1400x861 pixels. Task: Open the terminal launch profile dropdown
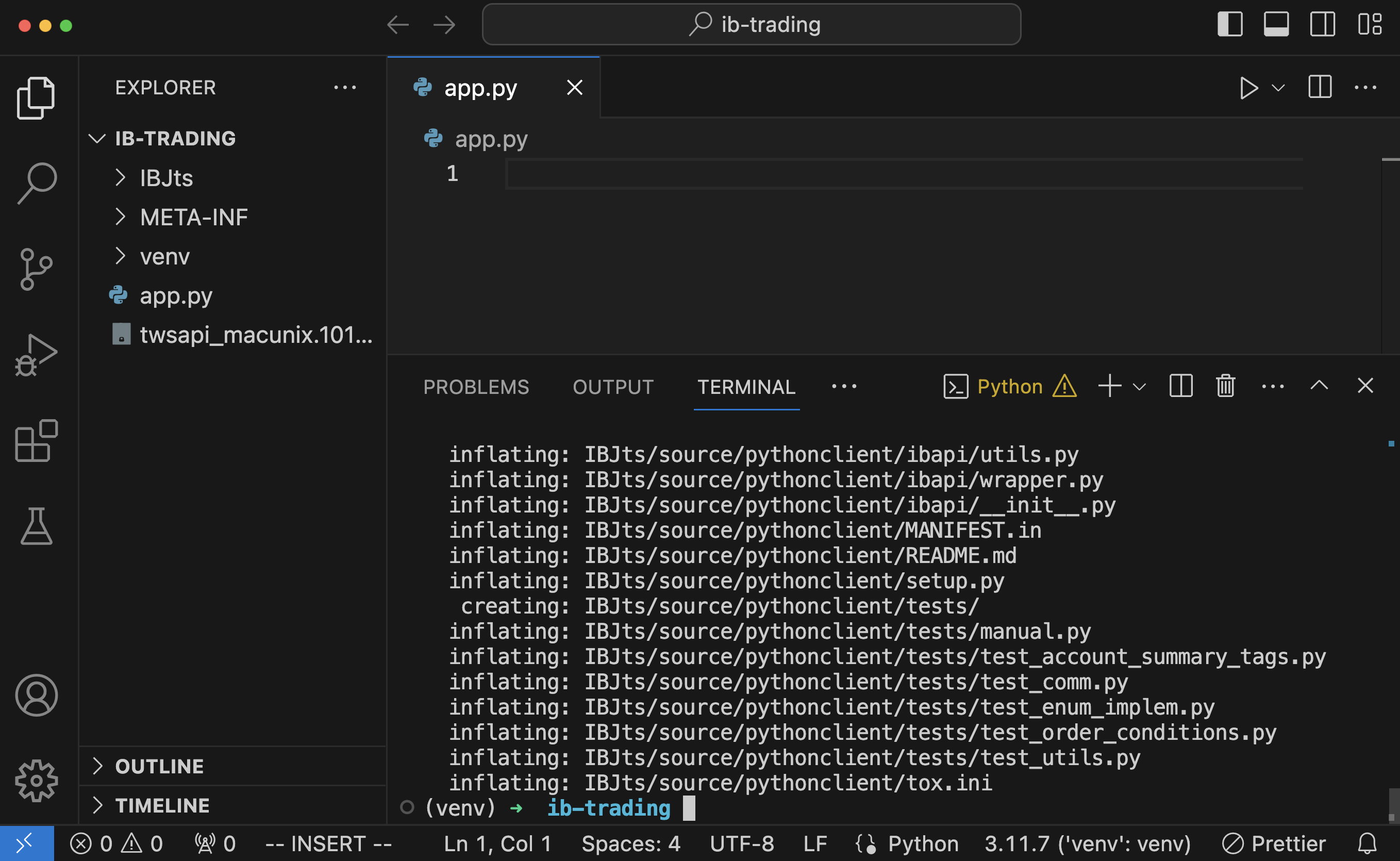pyautogui.click(x=1139, y=386)
